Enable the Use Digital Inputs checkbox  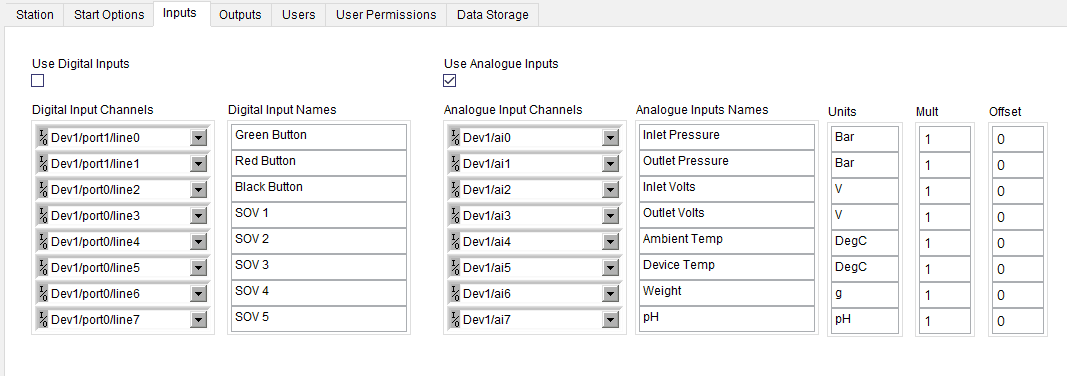(x=37, y=81)
